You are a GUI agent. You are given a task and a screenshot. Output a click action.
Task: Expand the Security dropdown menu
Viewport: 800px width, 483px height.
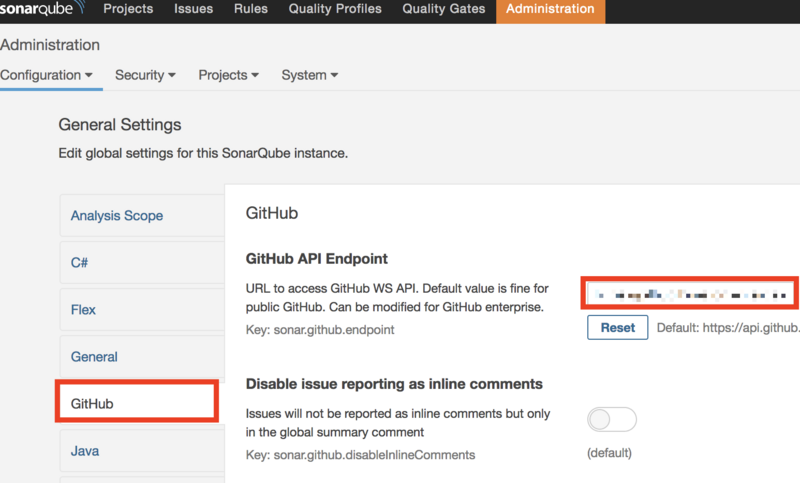point(145,75)
